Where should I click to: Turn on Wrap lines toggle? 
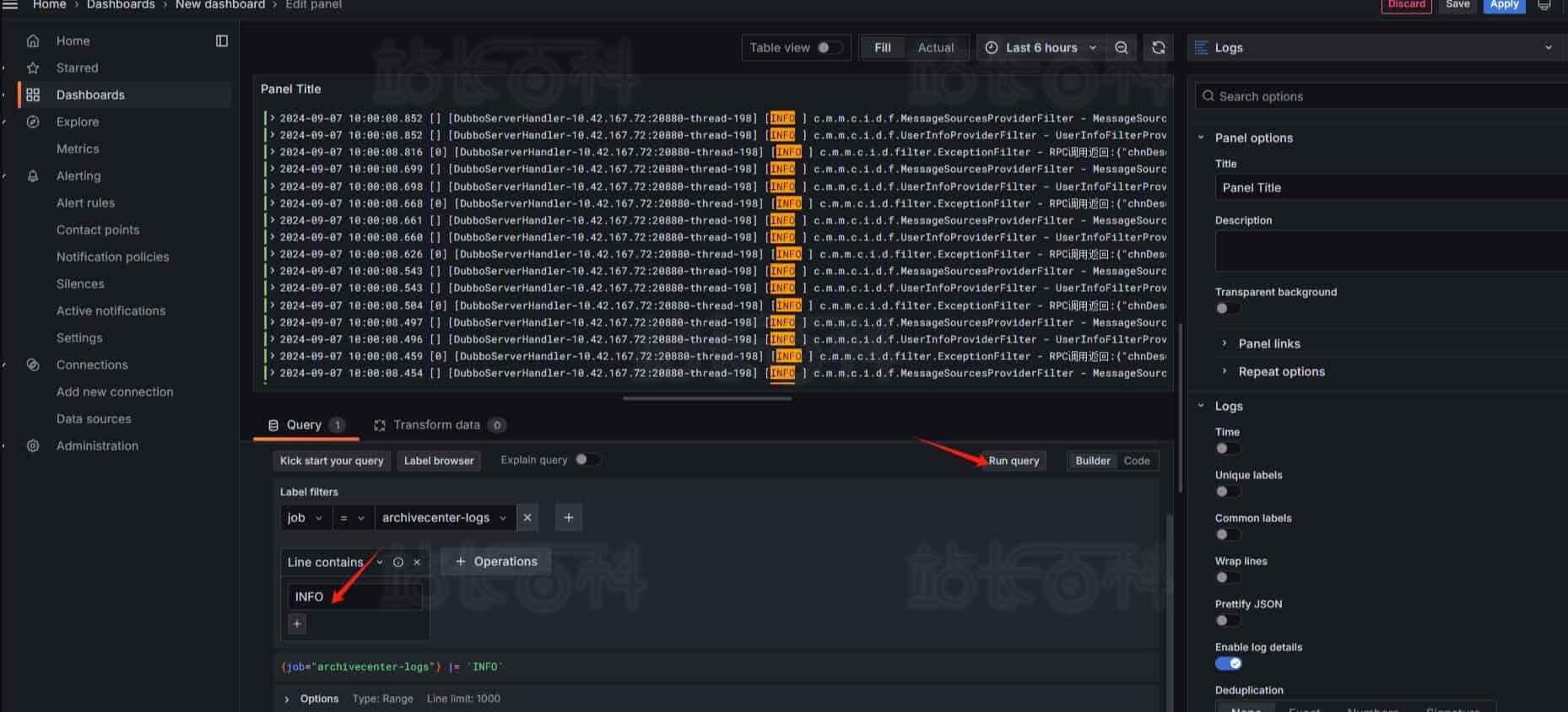[x=1227, y=577]
